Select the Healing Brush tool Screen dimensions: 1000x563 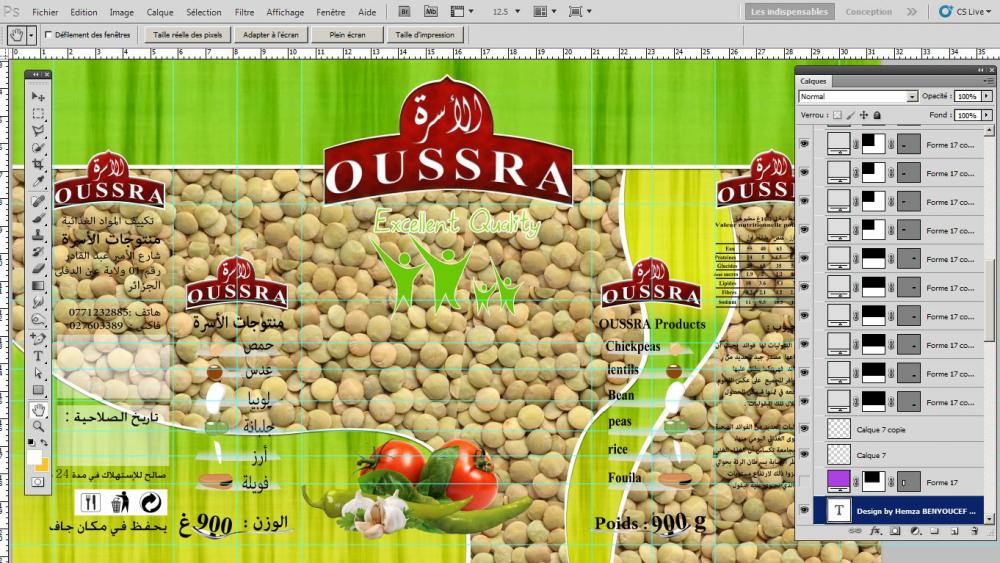click(x=38, y=201)
